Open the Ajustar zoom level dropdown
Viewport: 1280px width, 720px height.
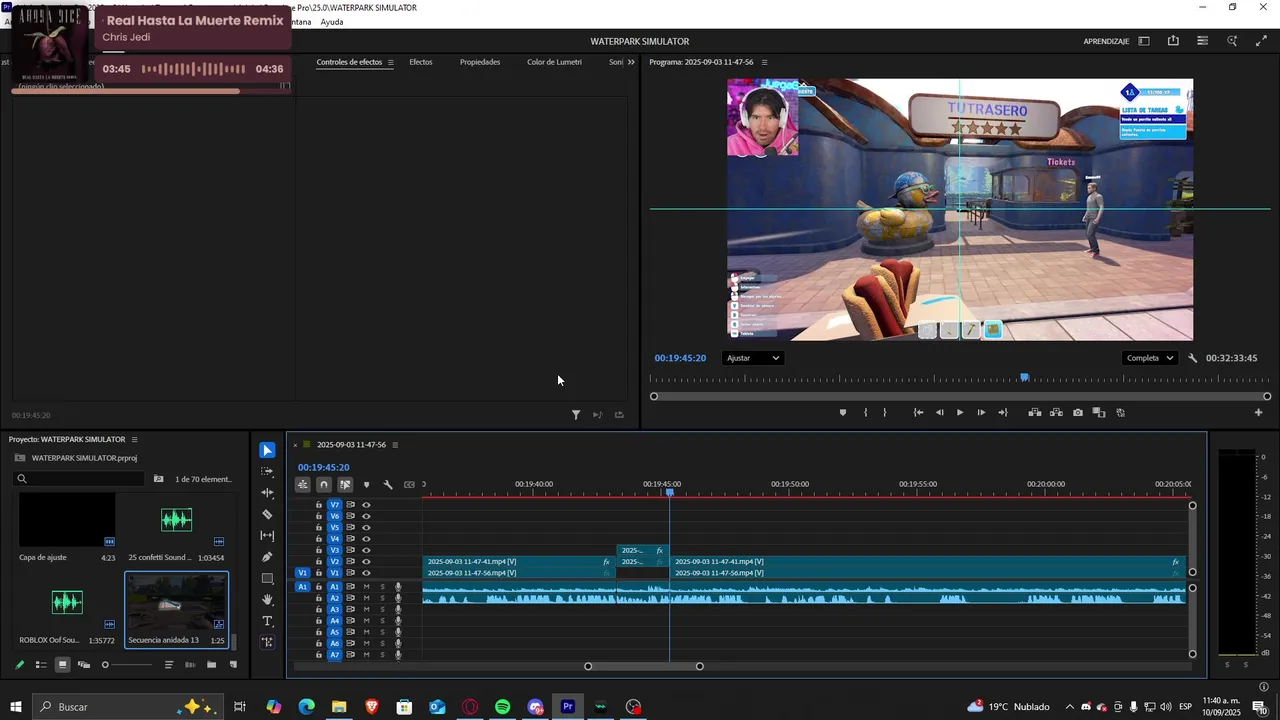752,358
